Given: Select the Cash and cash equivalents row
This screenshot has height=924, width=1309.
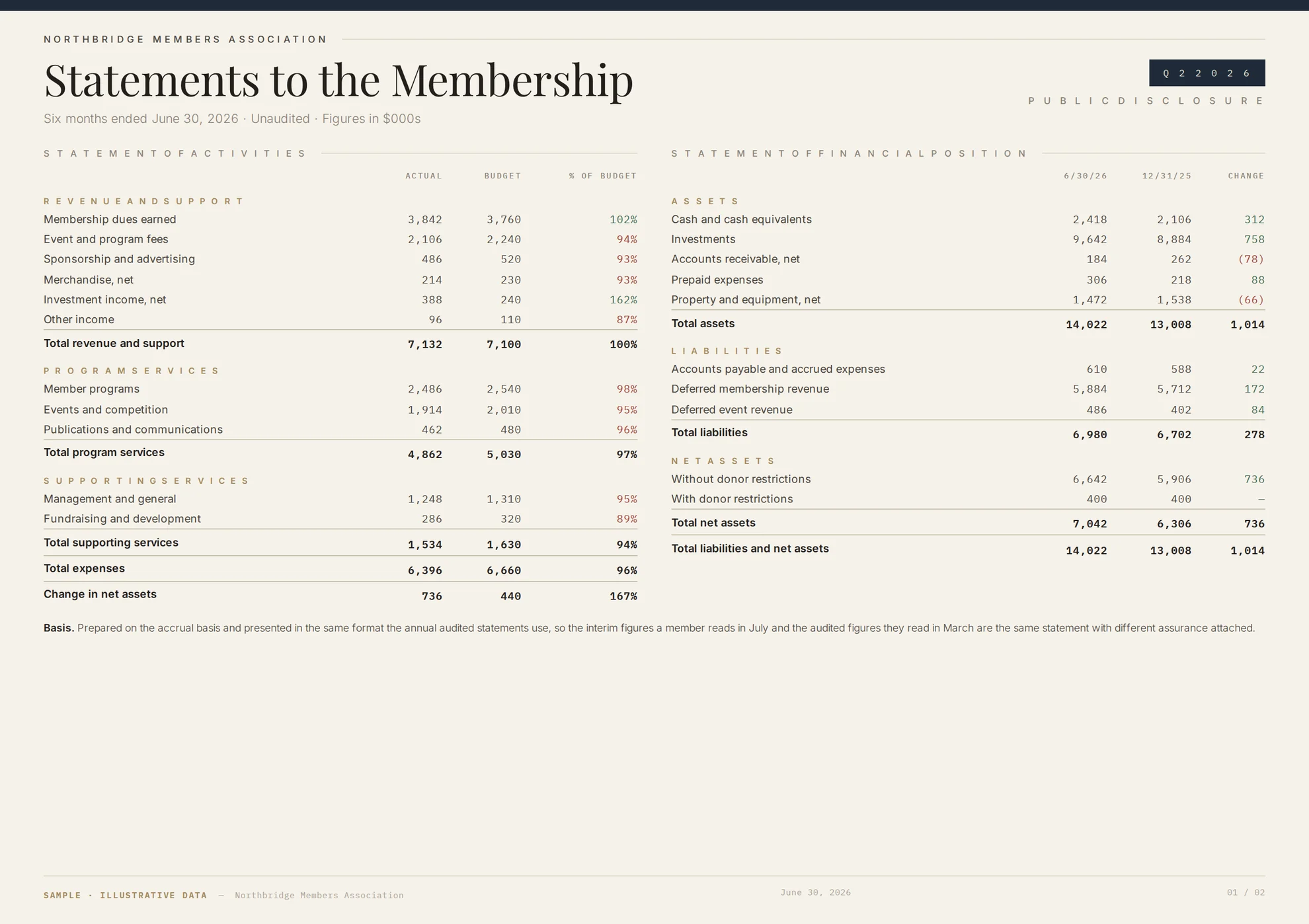Looking at the screenshot, I should coord(968,219).
